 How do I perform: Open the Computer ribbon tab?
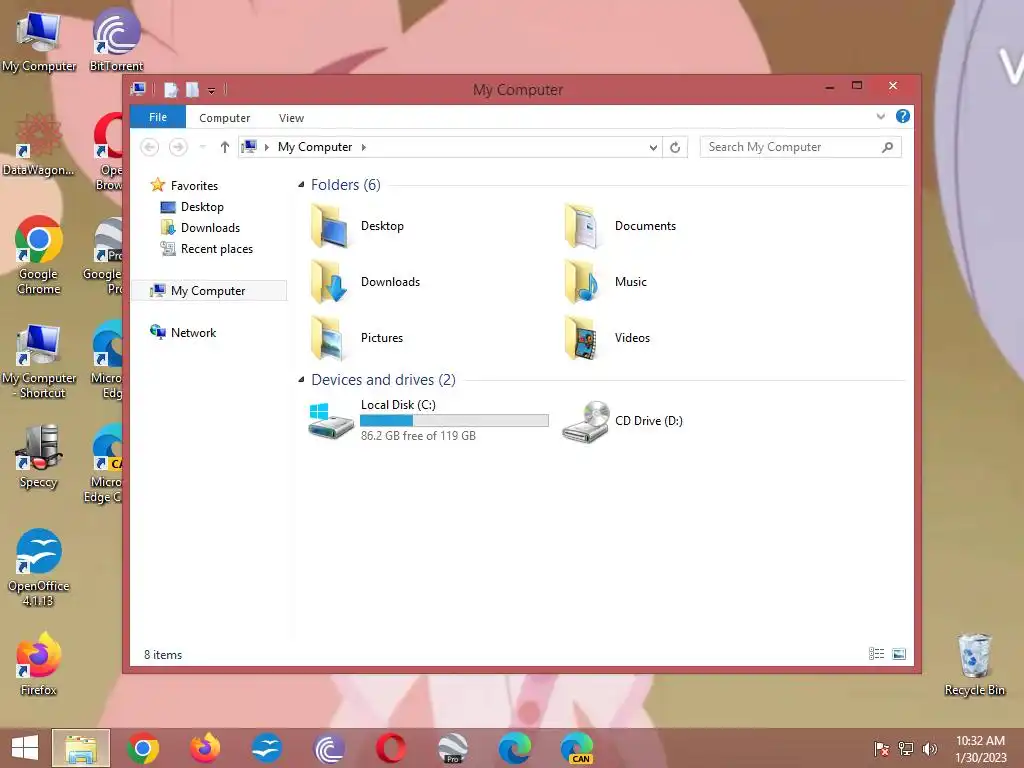tap(225, 118)
